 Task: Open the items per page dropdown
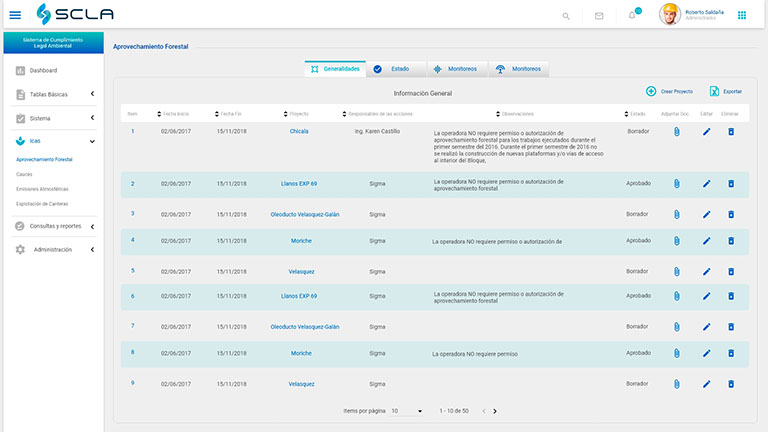(x=407, y=411)
